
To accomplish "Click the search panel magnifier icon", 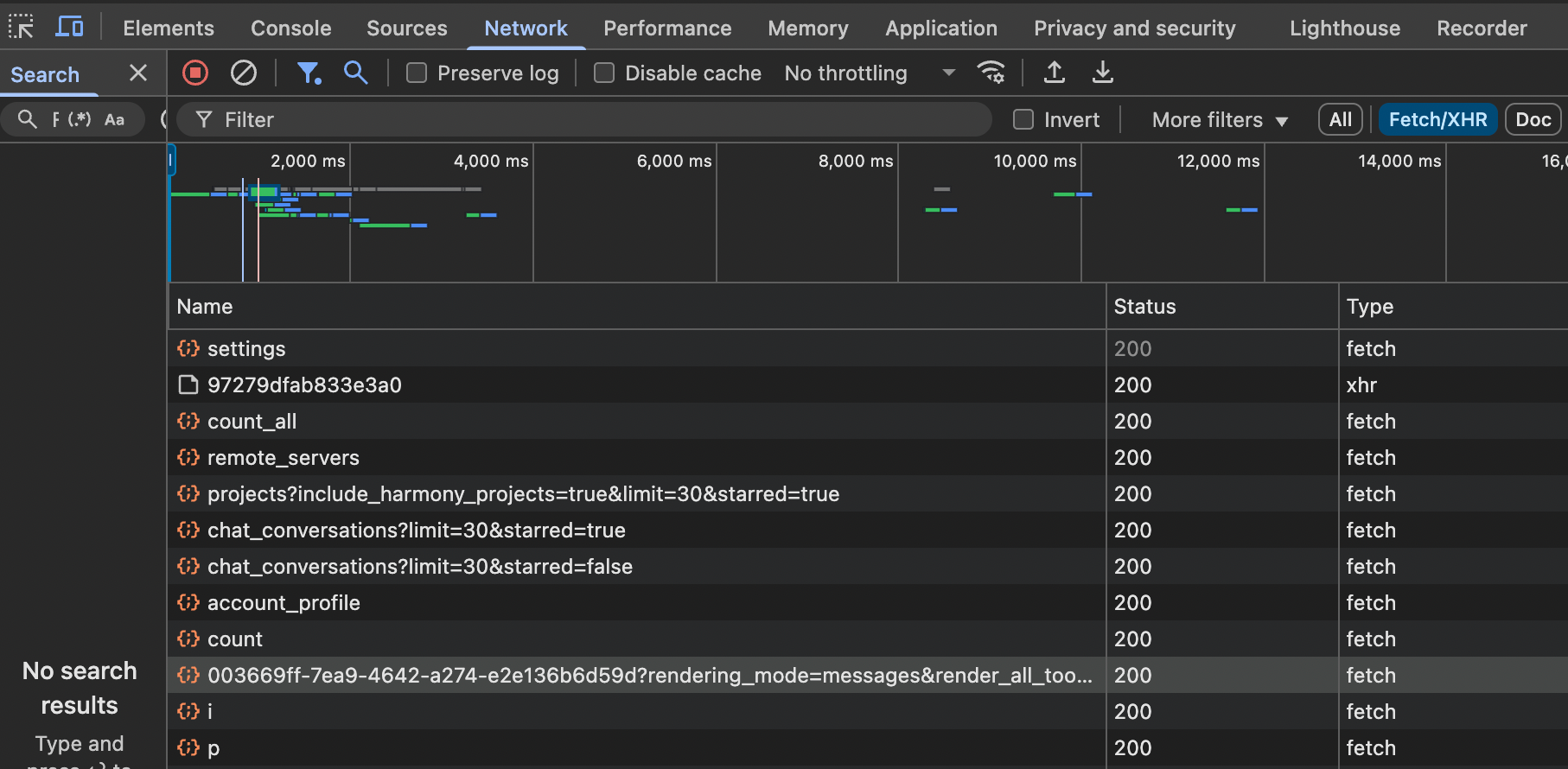I will coord(28,119).
